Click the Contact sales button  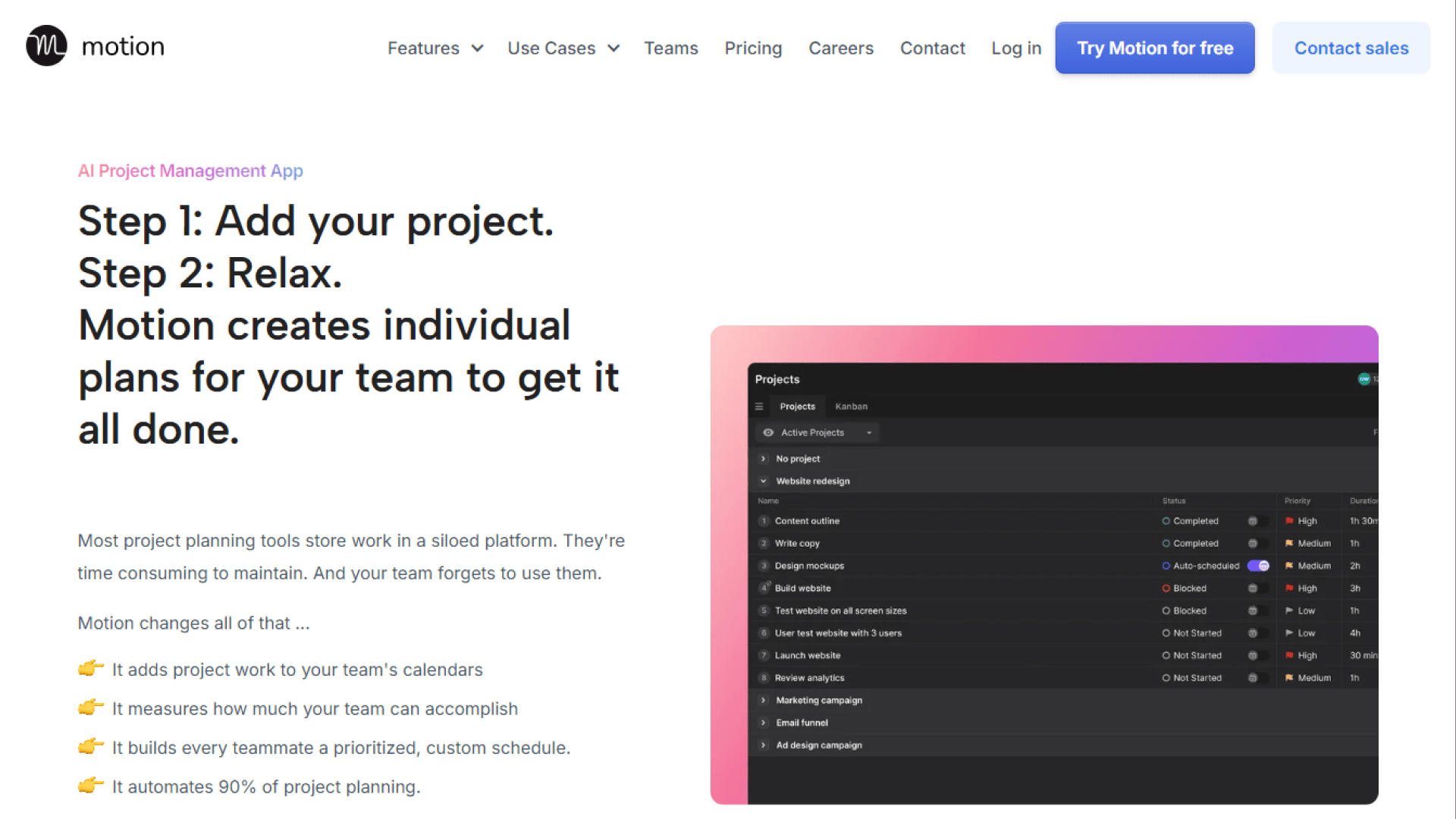[1351, 48]
